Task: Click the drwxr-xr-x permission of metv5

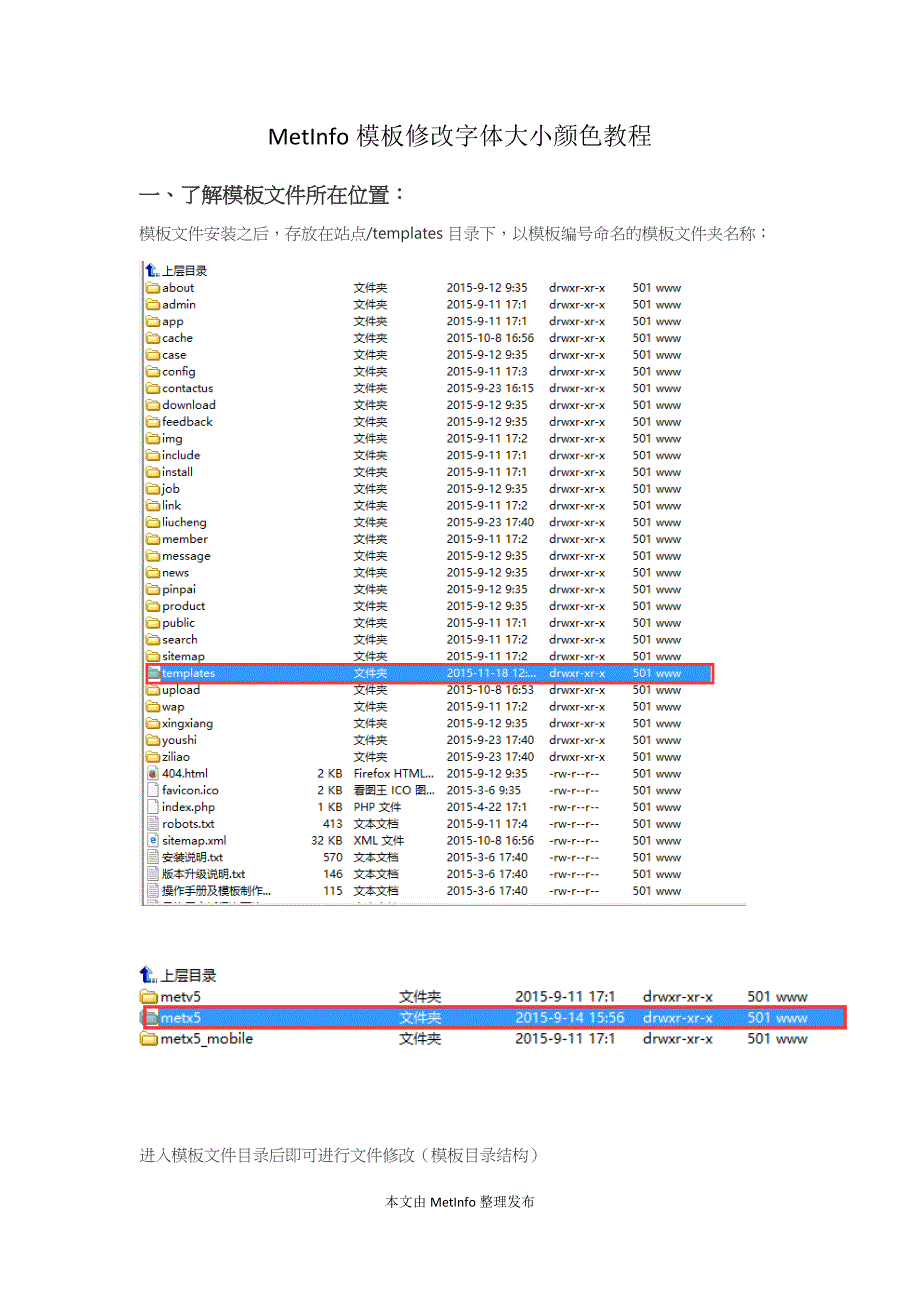Action: point(678,997)
